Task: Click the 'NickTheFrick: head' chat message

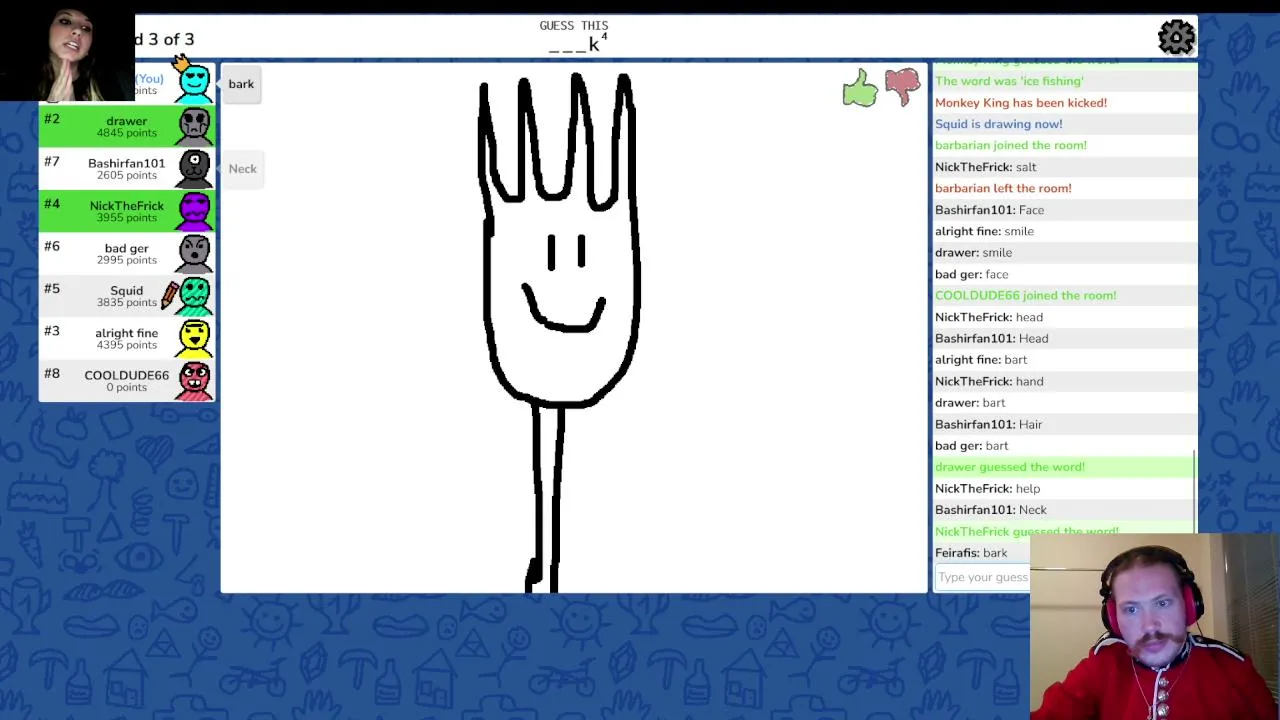Action: click(x=989, y=317)
